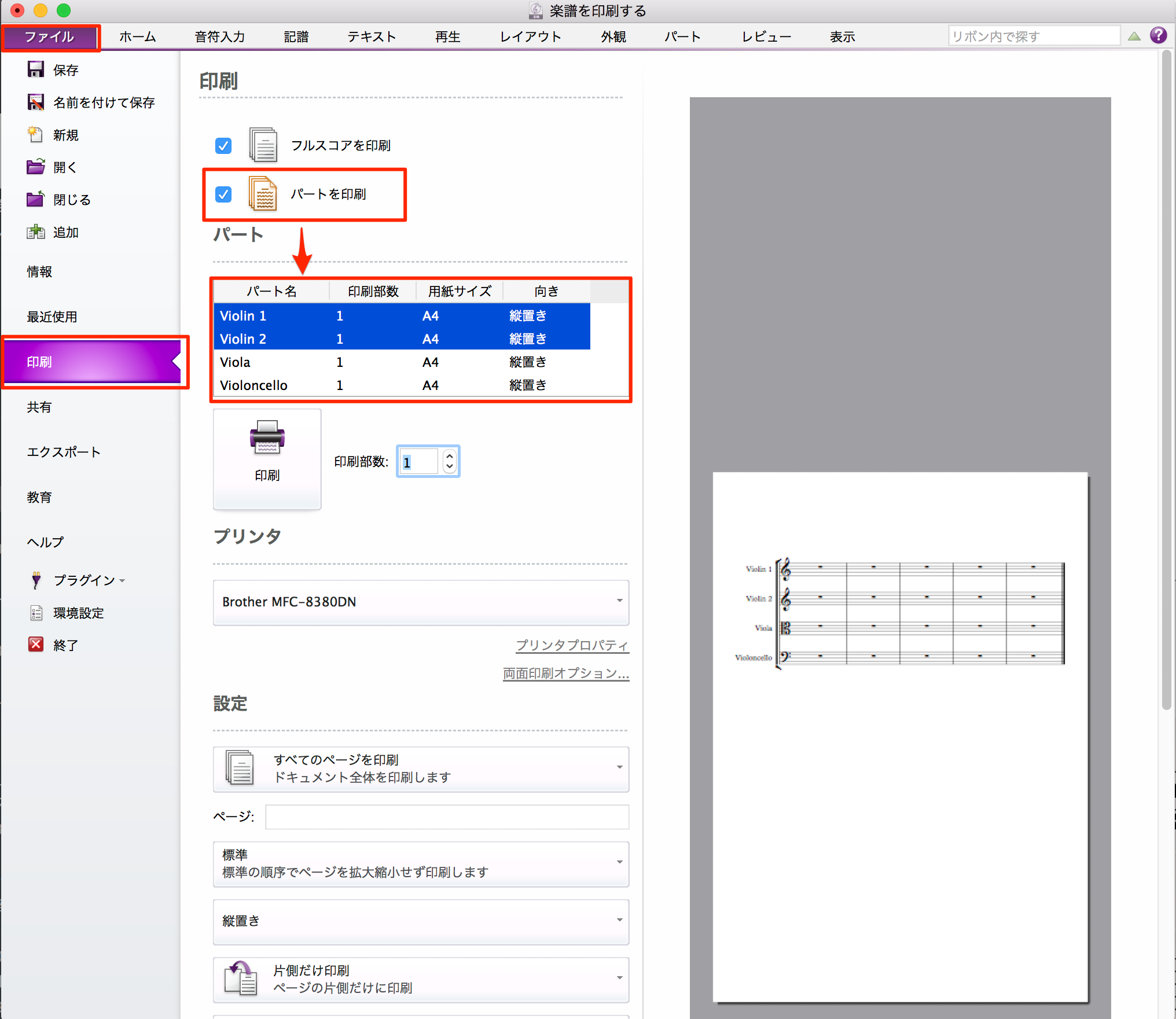Select the Viola part row
This screenshot has width=1176, height=1019.
402,362
